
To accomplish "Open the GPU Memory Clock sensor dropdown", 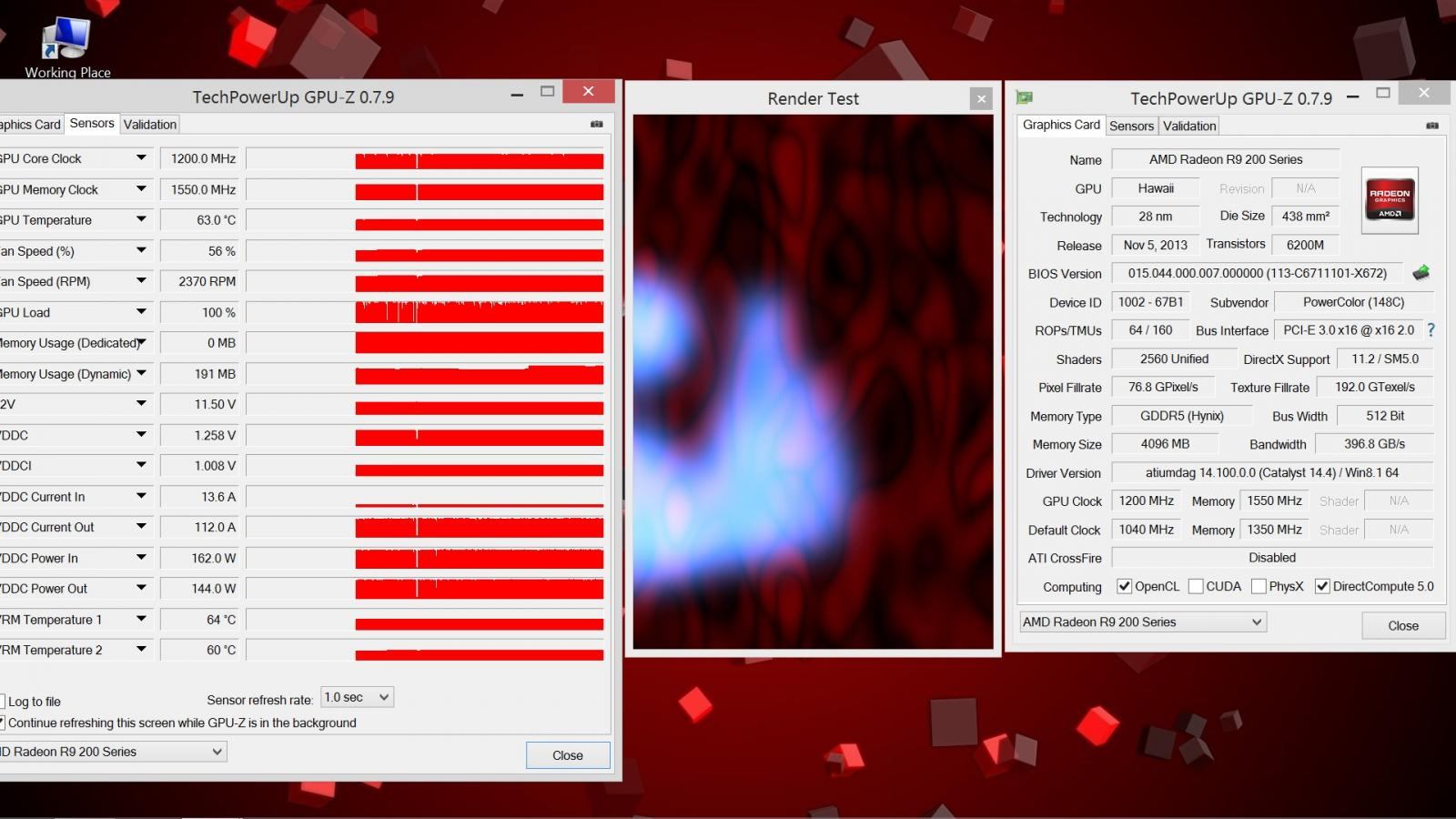I will [x=141, y=189].
